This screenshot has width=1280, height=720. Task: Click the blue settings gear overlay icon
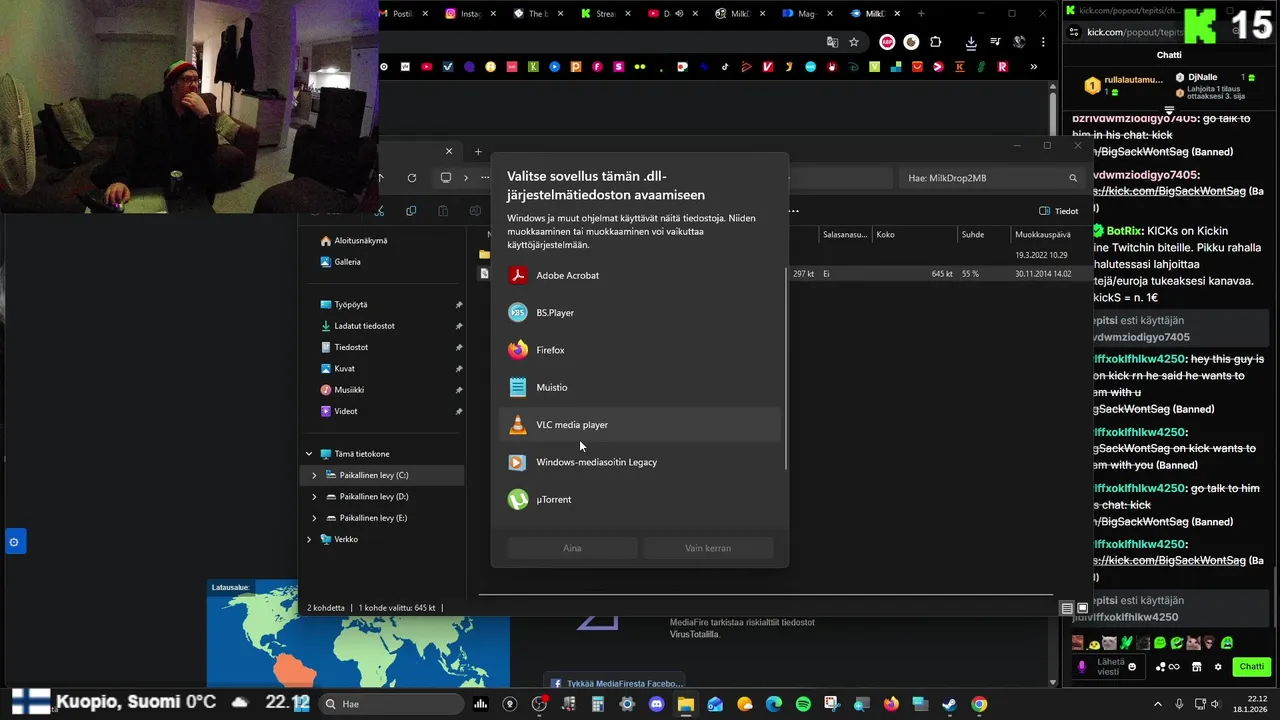pos(14,542)
